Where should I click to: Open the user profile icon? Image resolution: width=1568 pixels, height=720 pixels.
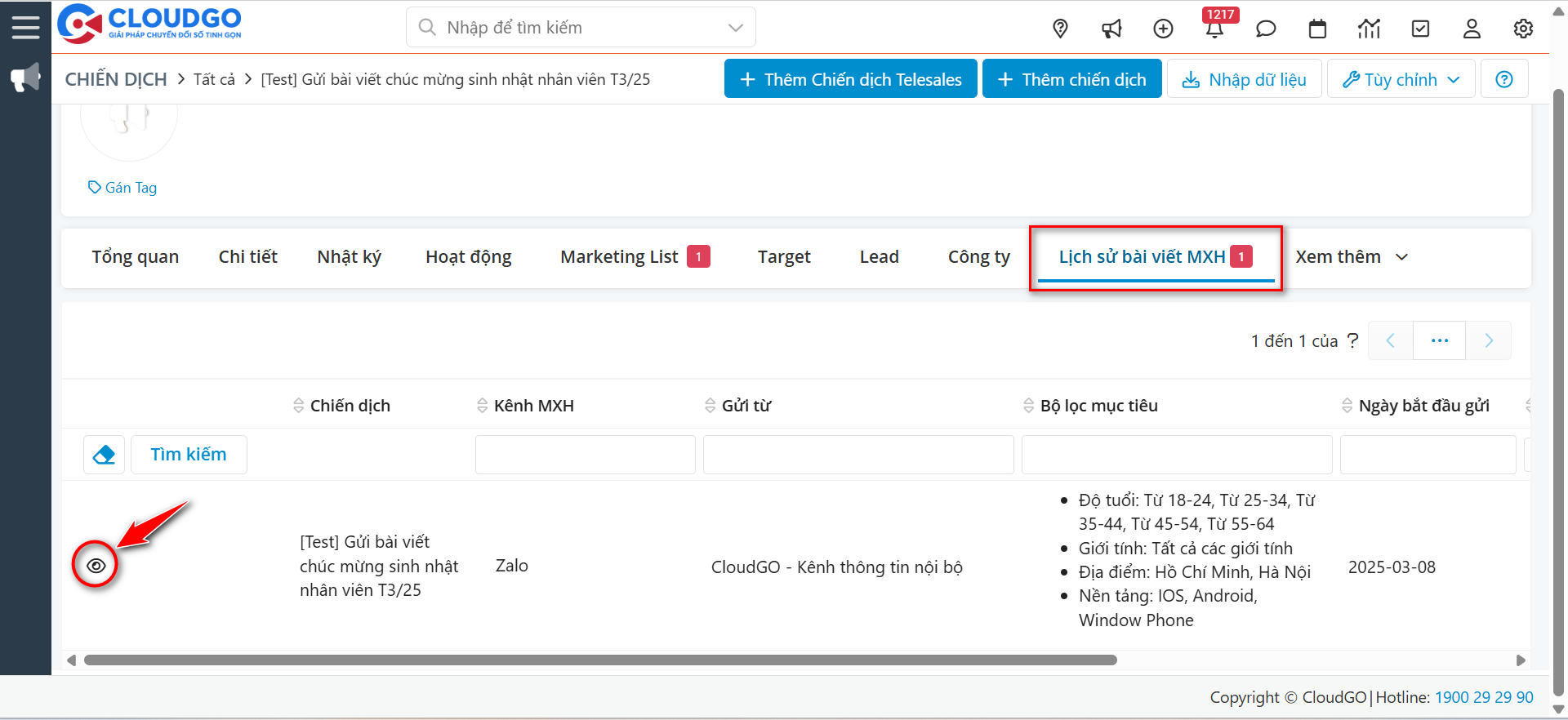click(1472, 29)
